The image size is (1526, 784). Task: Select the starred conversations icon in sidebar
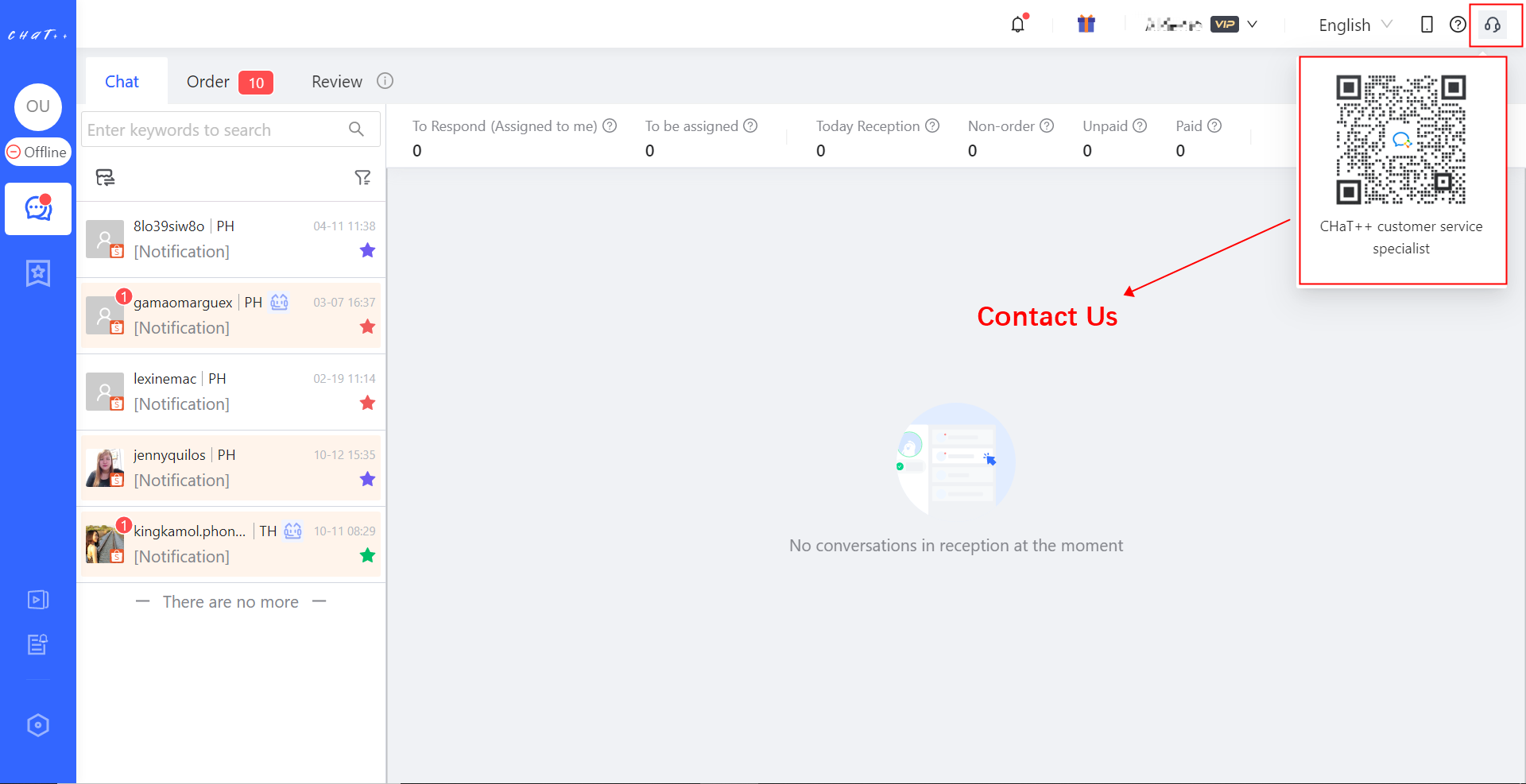(37, 272)
